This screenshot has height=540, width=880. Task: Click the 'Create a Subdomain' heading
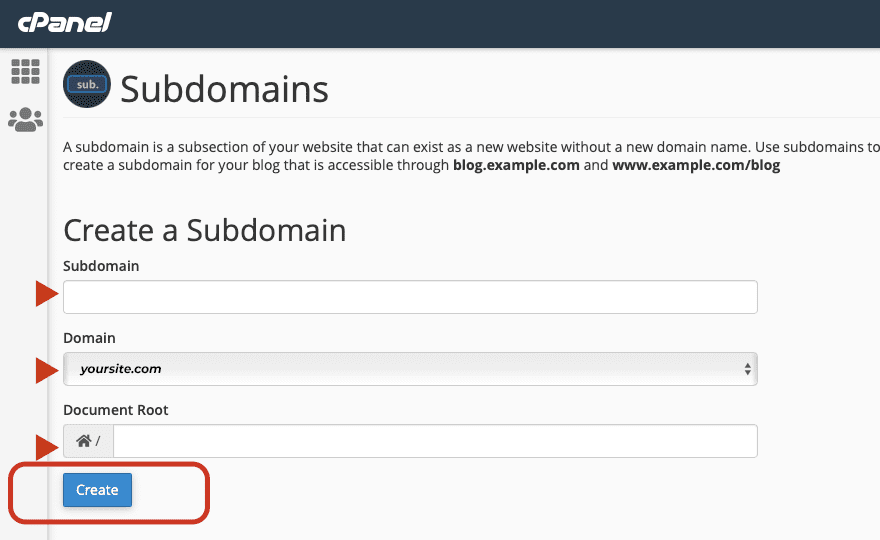point(204,231)
